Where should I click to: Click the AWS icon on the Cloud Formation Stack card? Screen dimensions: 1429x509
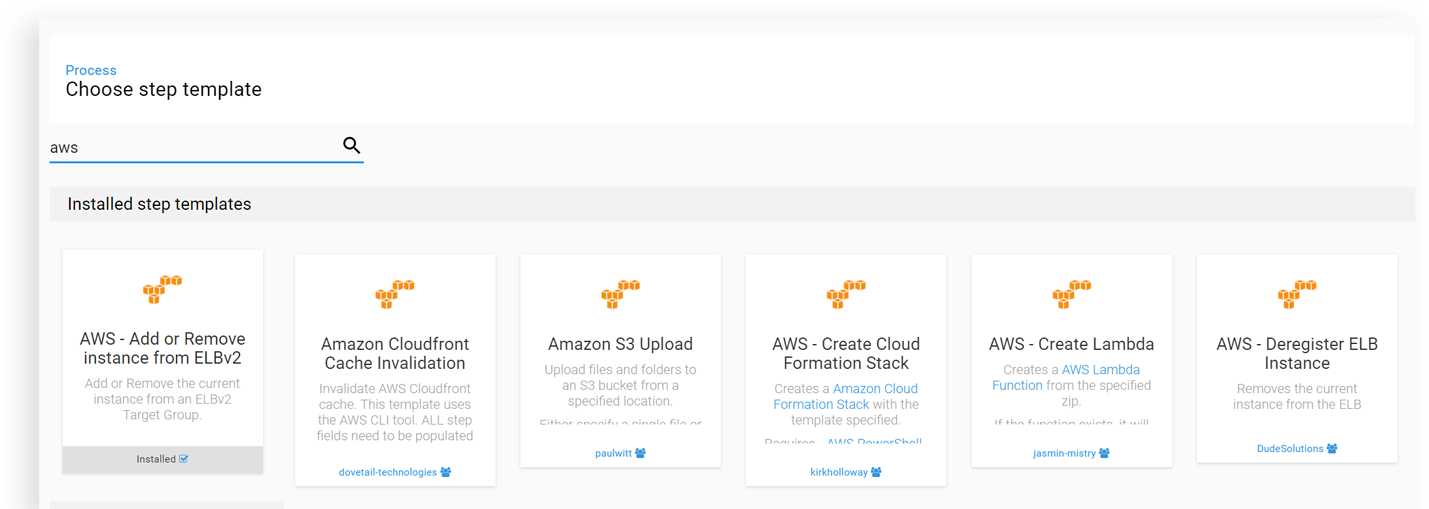click(x=846, y=294)
